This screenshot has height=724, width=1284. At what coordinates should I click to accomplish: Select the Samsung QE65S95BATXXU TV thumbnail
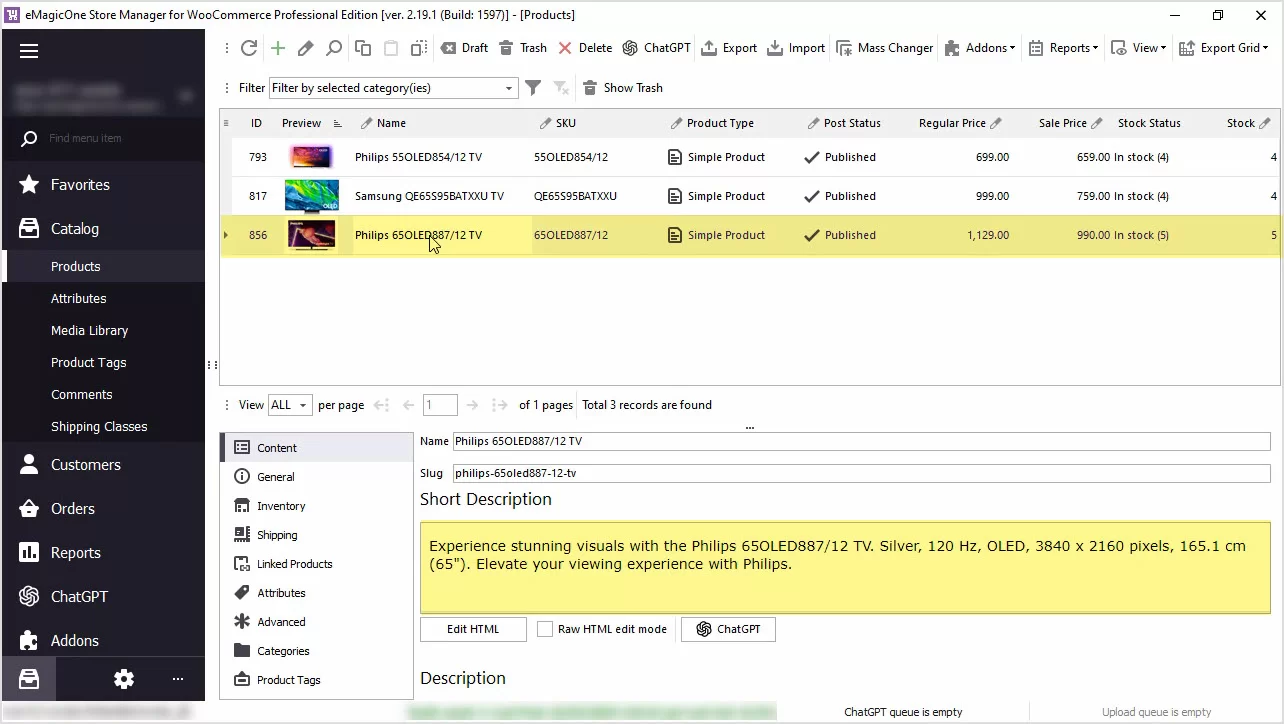tap(311, 196)
